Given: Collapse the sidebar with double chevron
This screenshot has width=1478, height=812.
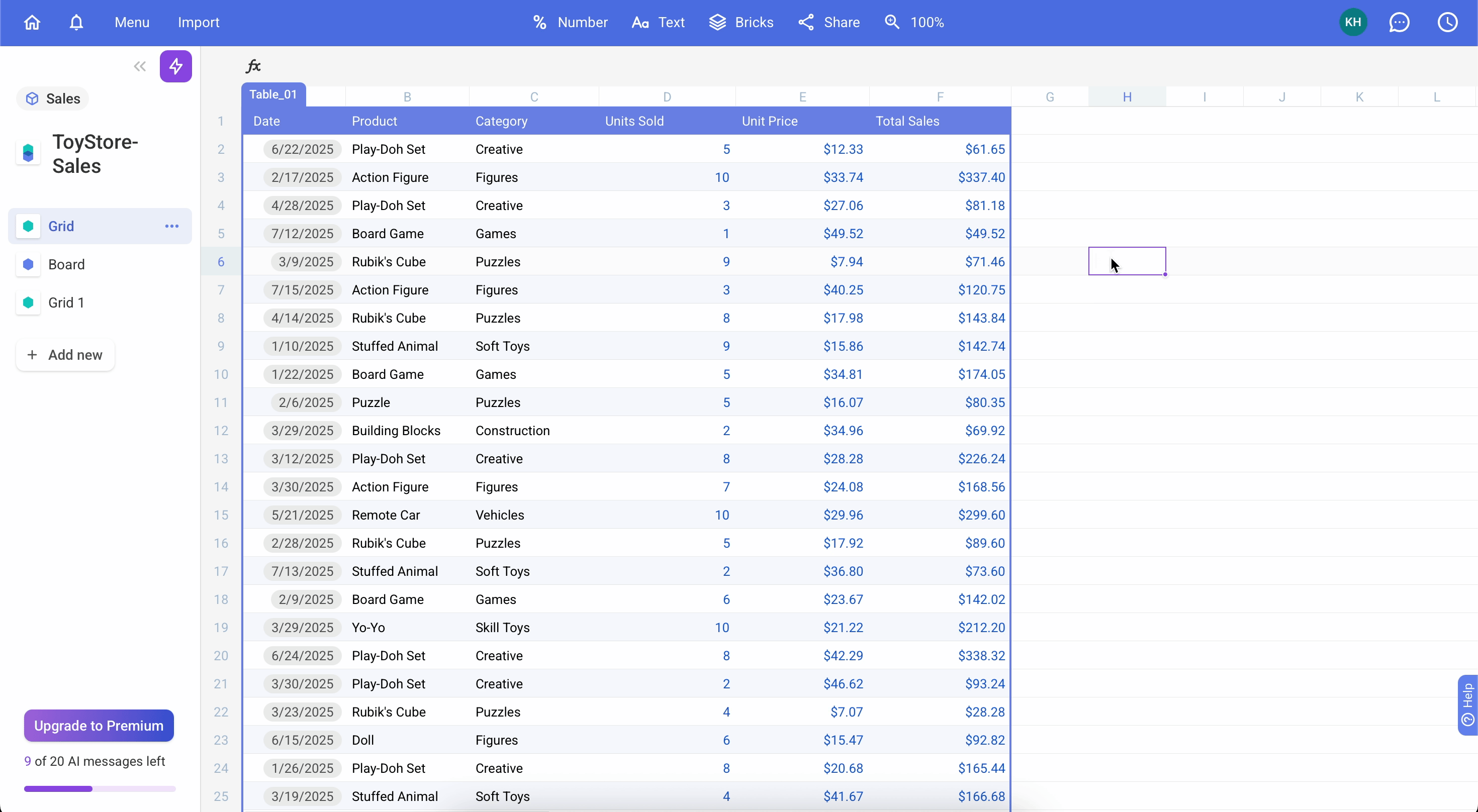Looking at the screenshot, I should [x=139, y=66].
